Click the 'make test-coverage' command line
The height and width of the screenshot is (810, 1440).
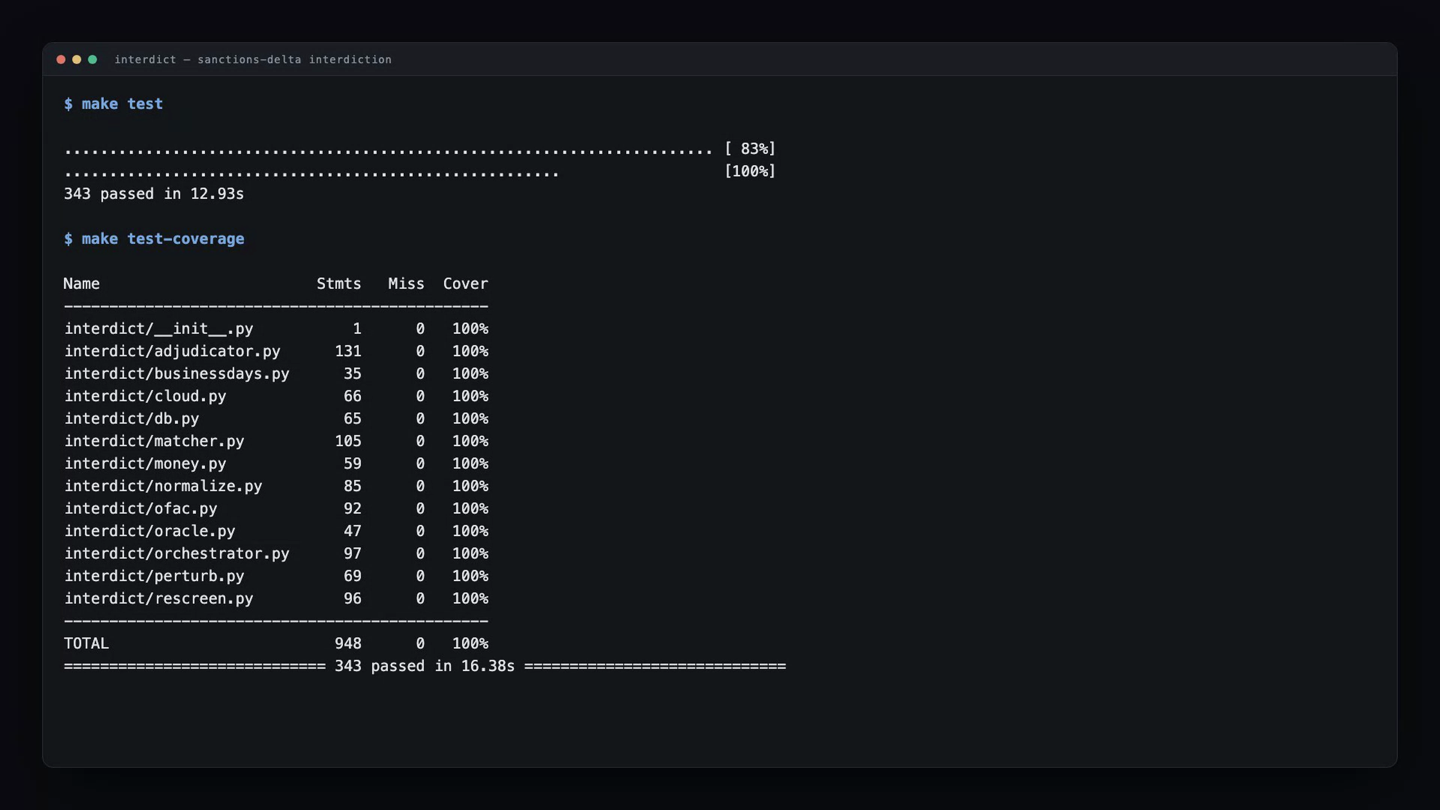pyautogui.click(x=154, y=239)
